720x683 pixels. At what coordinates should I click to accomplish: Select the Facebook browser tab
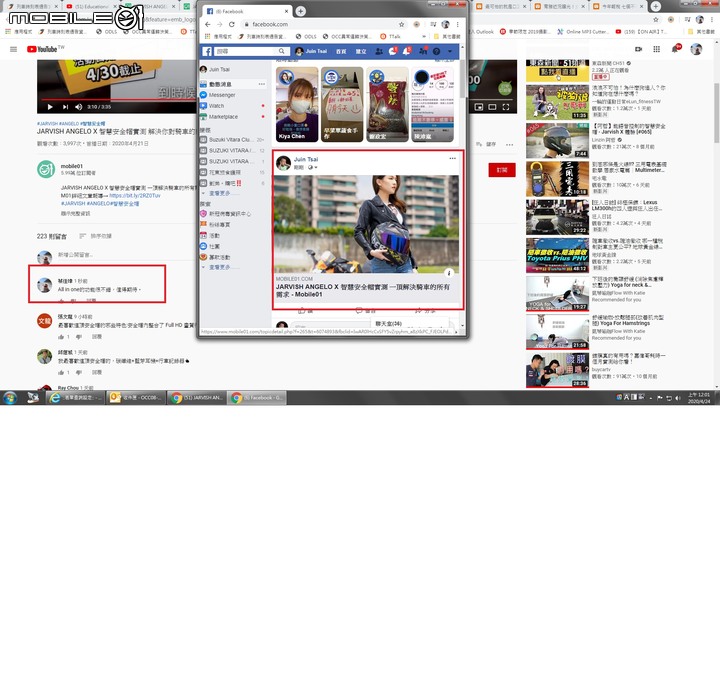tap(247, 11)
